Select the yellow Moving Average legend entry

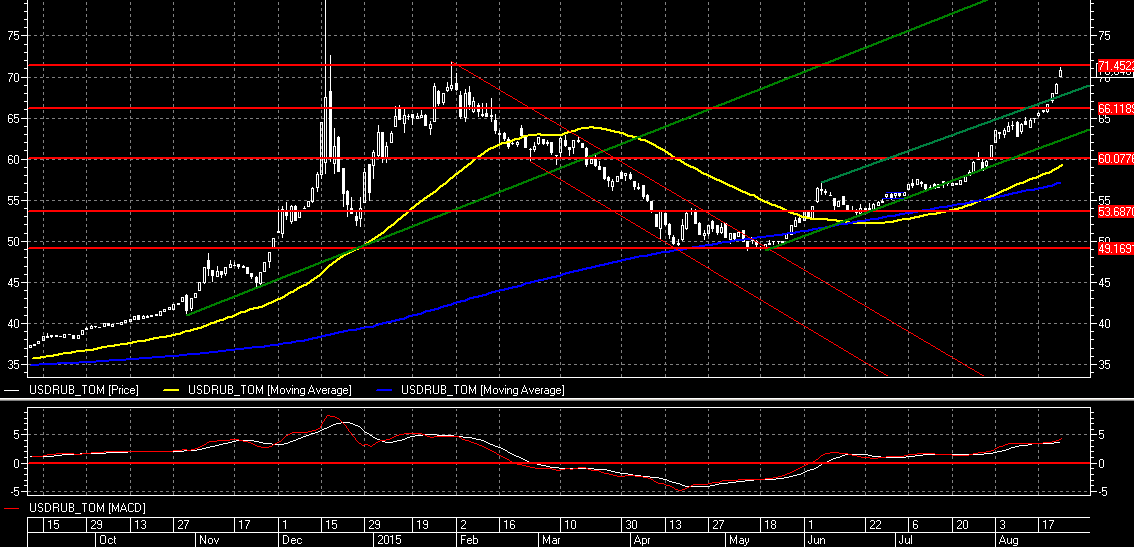click(272, 389)
